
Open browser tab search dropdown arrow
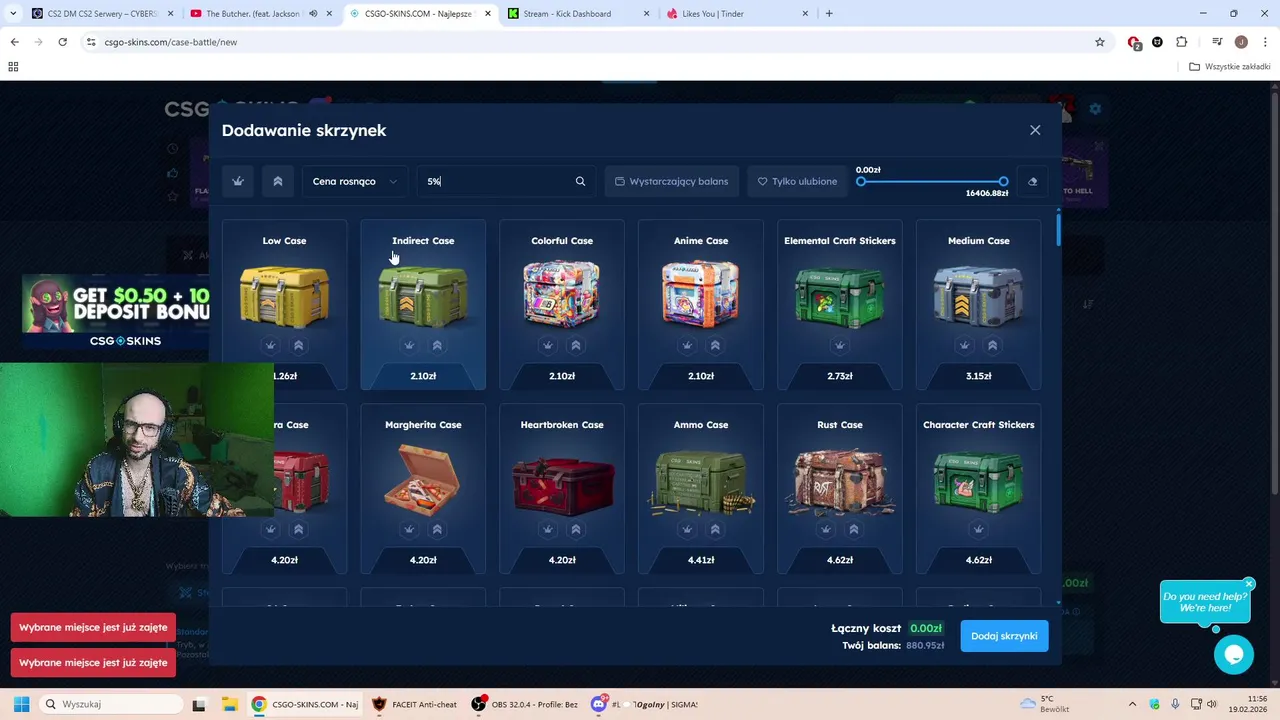(x=13, y=14)
